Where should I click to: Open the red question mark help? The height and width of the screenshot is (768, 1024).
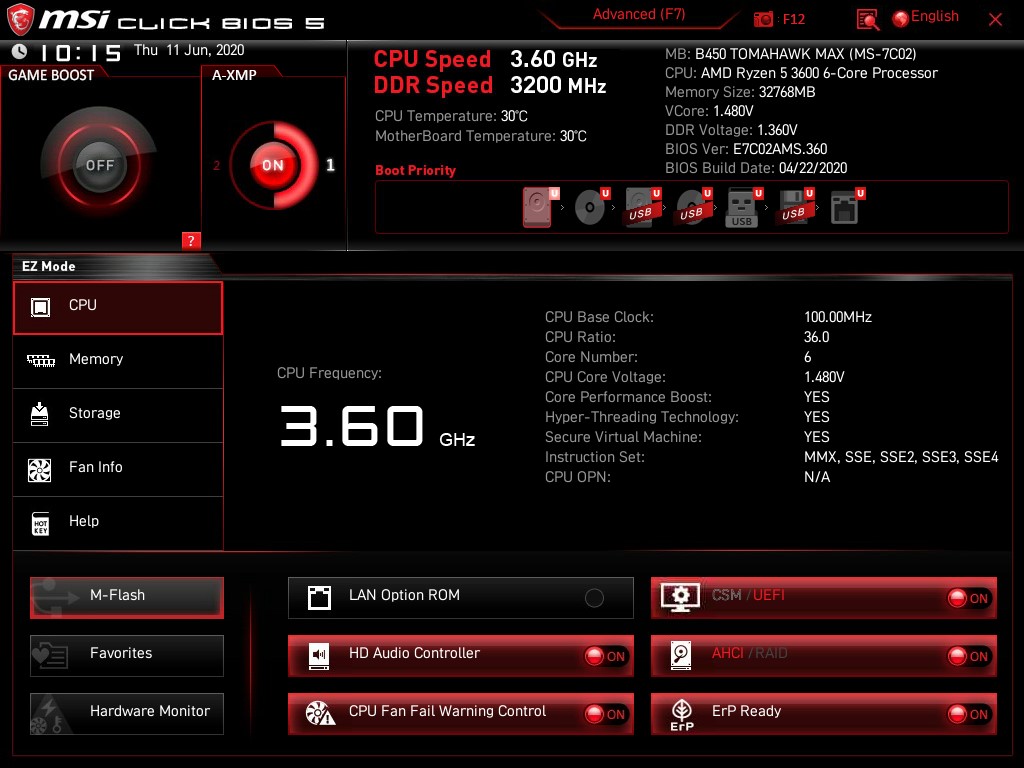tap(191, 240)
